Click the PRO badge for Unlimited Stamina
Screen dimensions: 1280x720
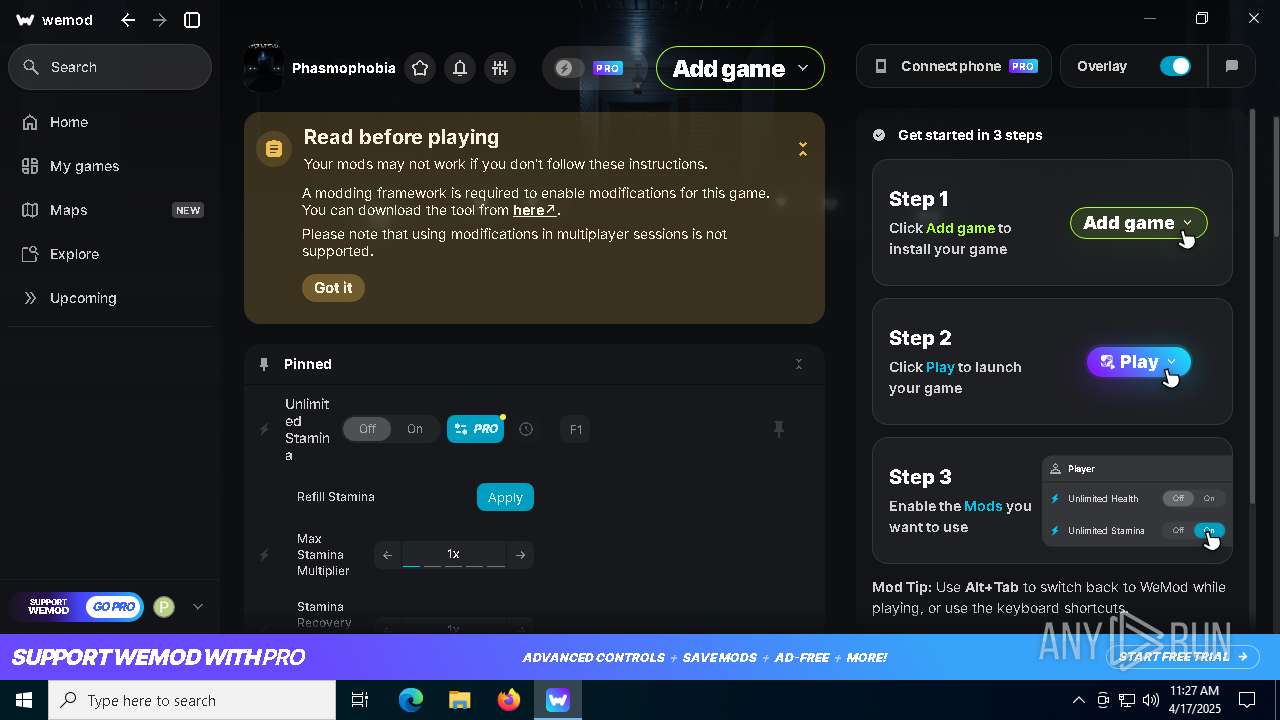point(475,429)
